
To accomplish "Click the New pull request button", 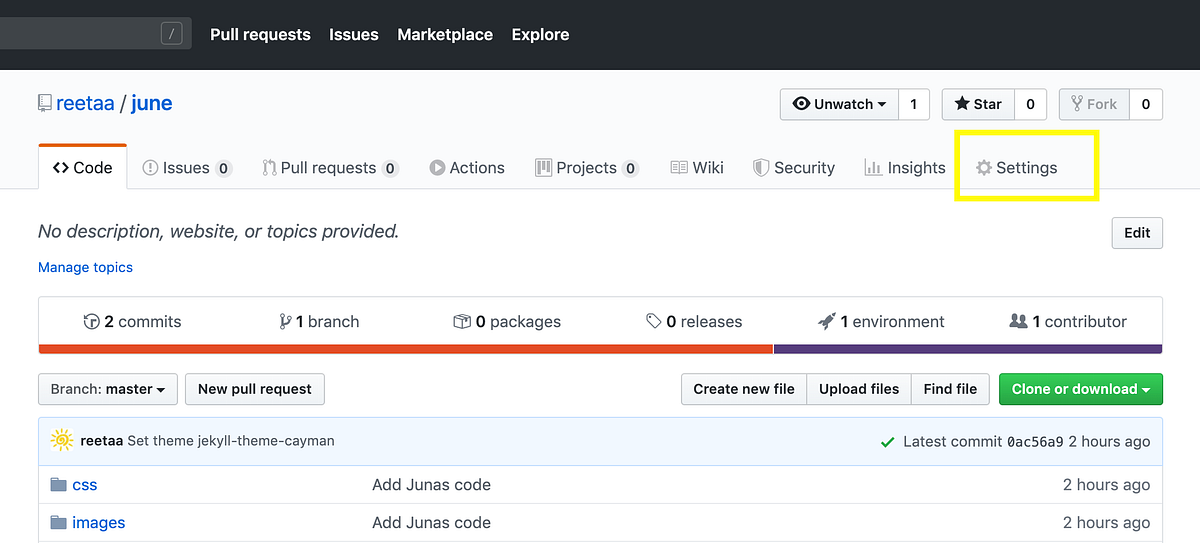I will [x=255, y=389].
